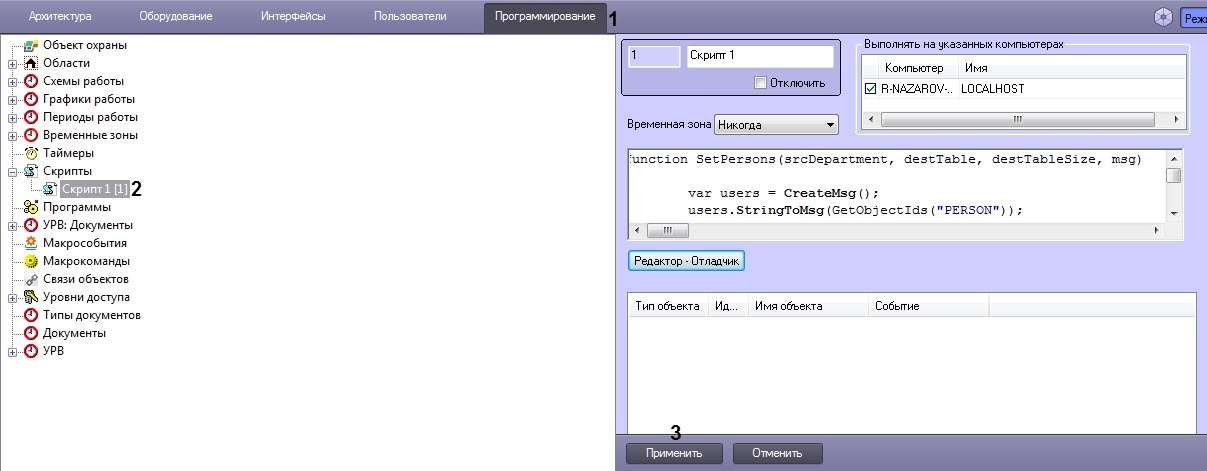Open the Редактор - Отладчик button
This screenshot has height=471, width=1207.
[x=687, y=260]
